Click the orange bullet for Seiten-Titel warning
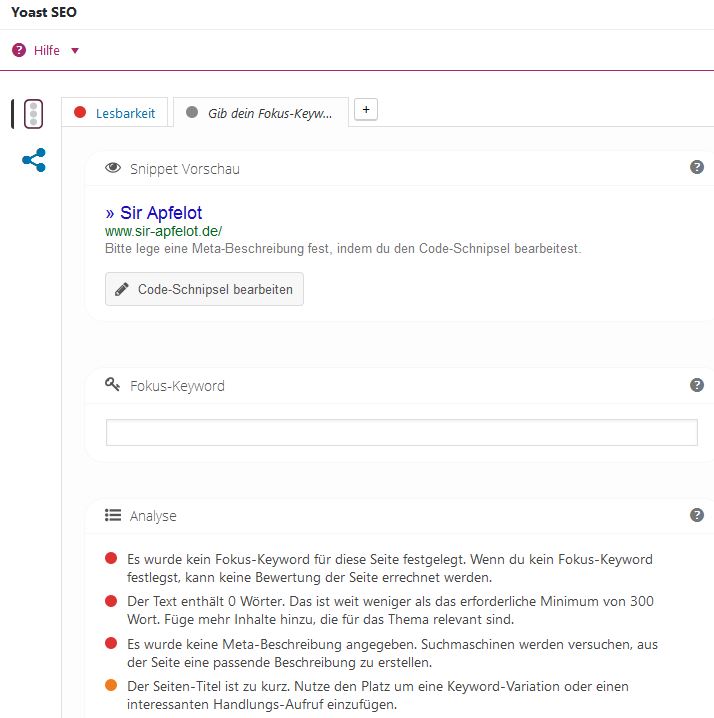 (x=111, y=686)
